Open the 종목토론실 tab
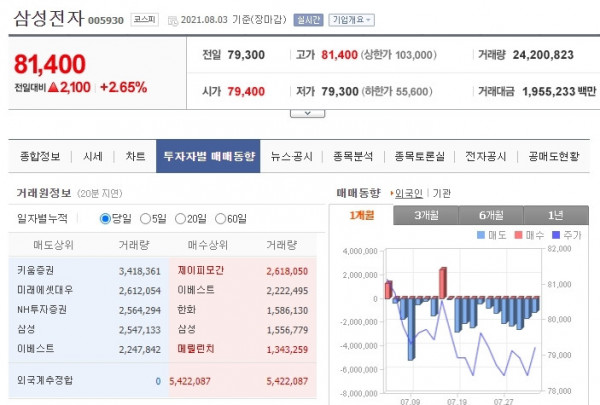The height and width of the screenshot is (405, 600). click(420, 156)
